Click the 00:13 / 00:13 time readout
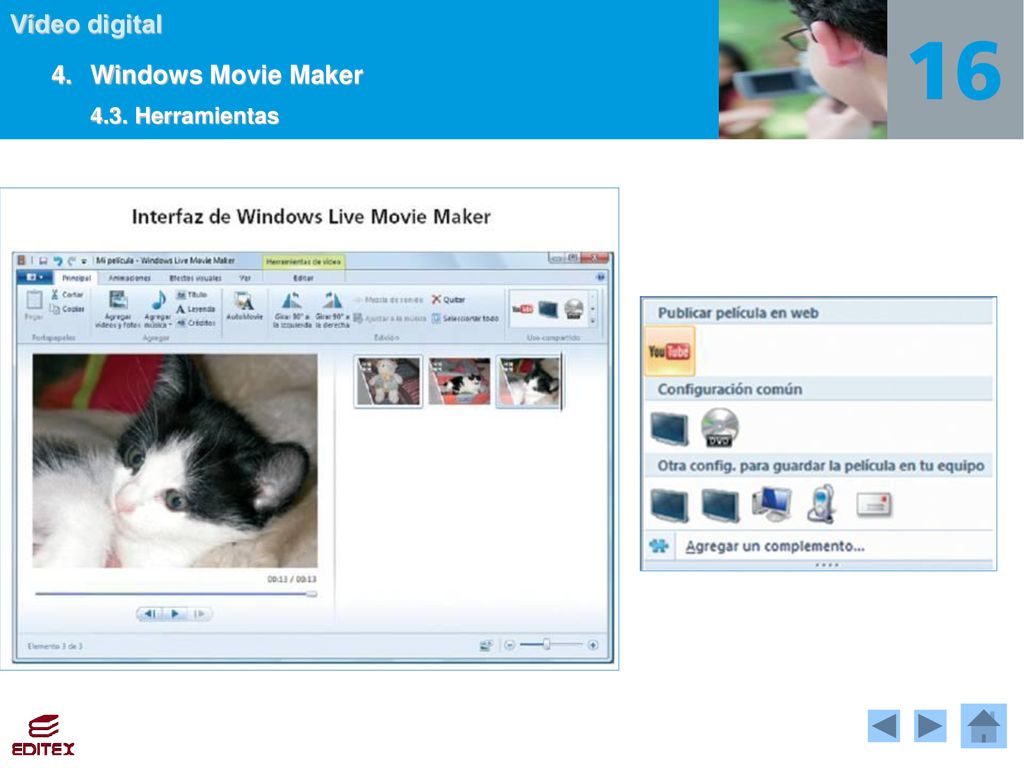 292,579
